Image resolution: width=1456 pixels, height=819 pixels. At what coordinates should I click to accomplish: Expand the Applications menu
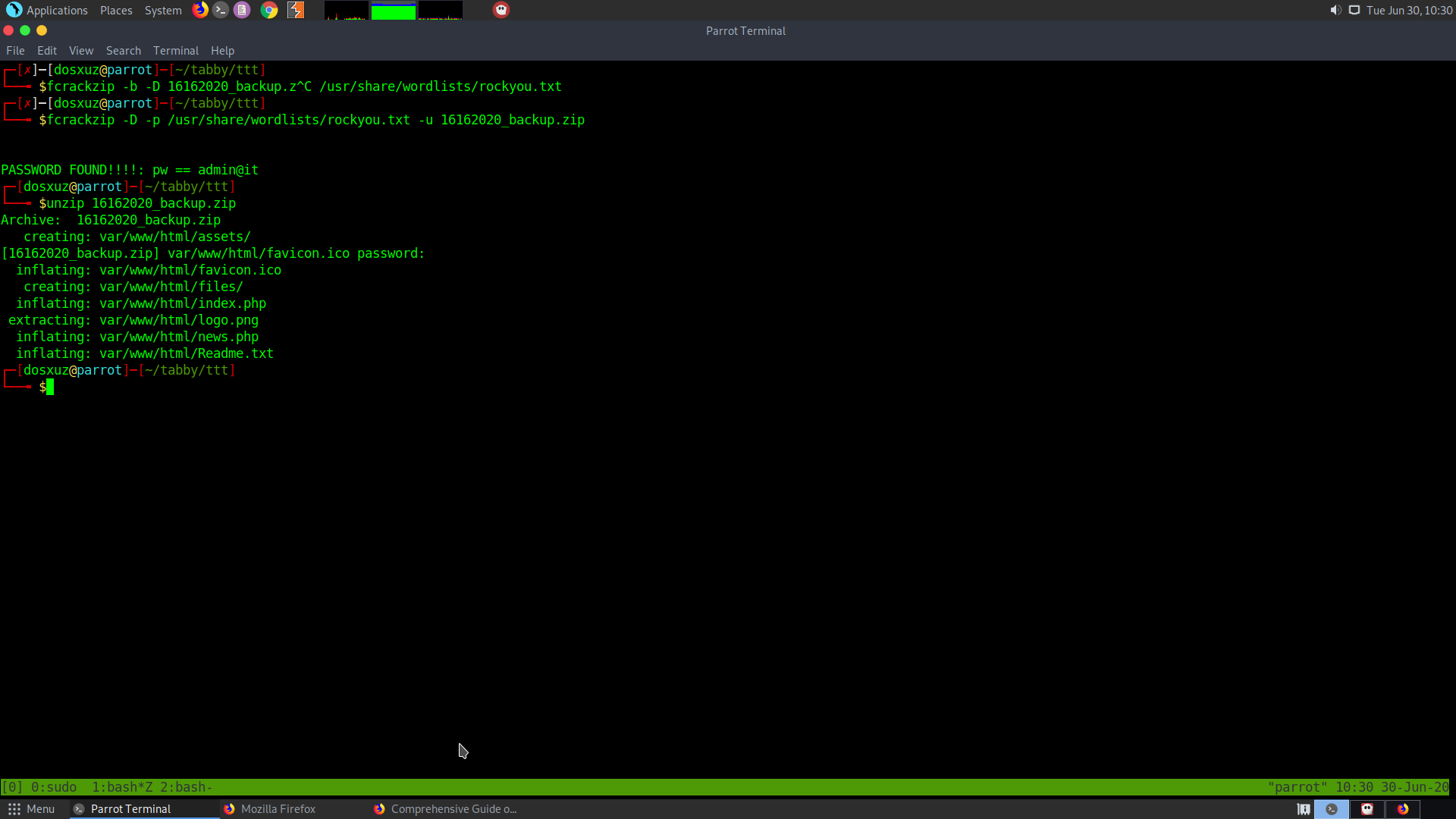57,10
